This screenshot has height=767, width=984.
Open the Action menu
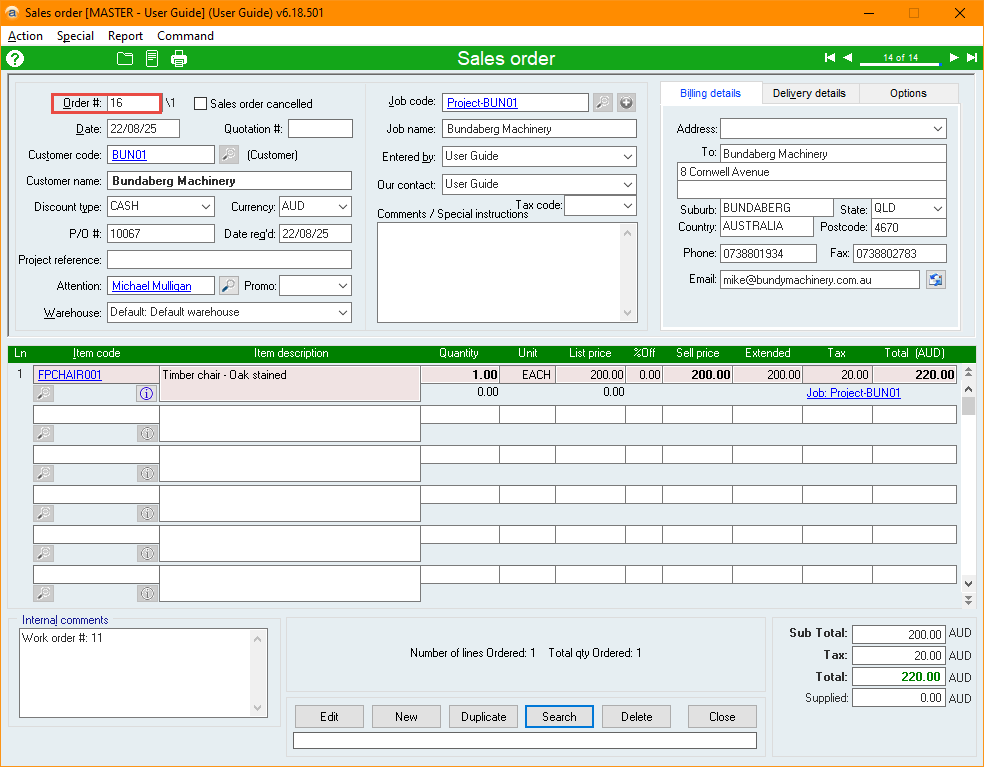pyautogui.click(x=25, y=36)
